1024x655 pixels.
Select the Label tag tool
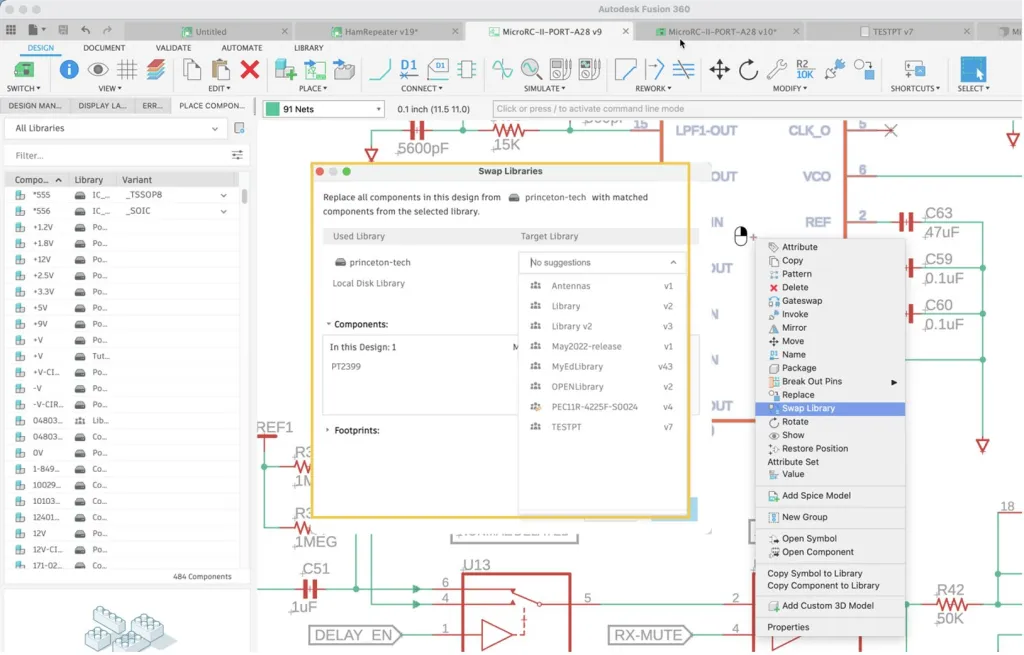tap(438, 69)
